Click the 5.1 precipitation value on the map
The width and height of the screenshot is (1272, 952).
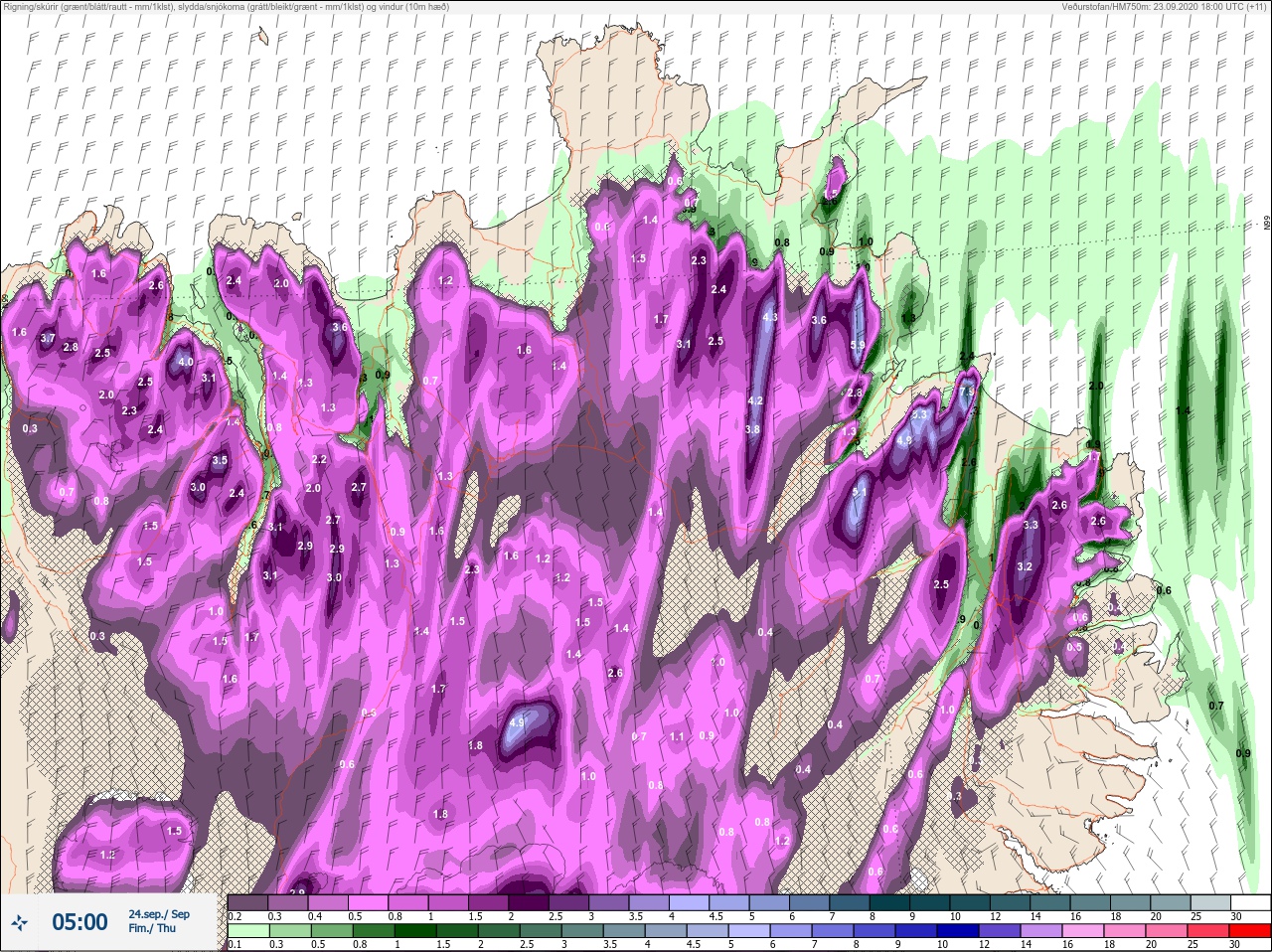point(860,492)
